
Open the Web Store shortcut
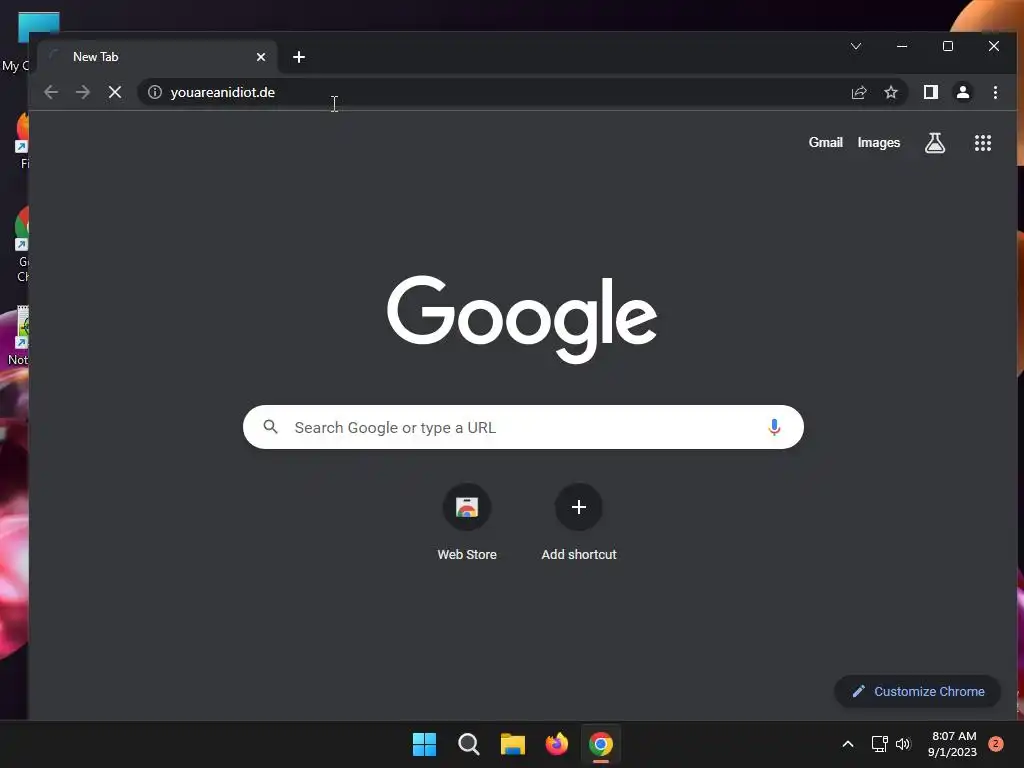(x=467, y=522)
